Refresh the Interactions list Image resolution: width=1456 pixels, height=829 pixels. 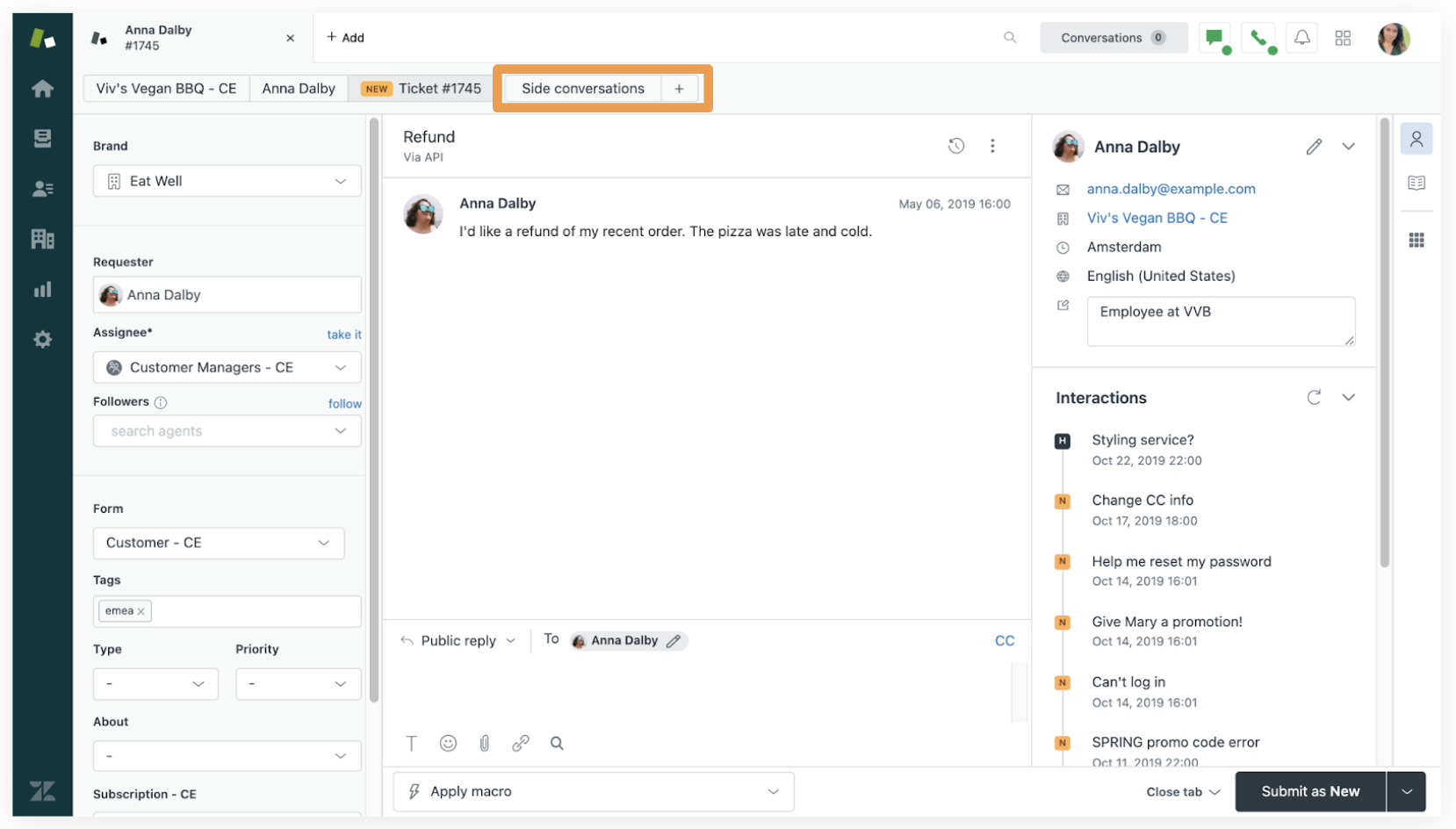click(x=1314, y=398)
